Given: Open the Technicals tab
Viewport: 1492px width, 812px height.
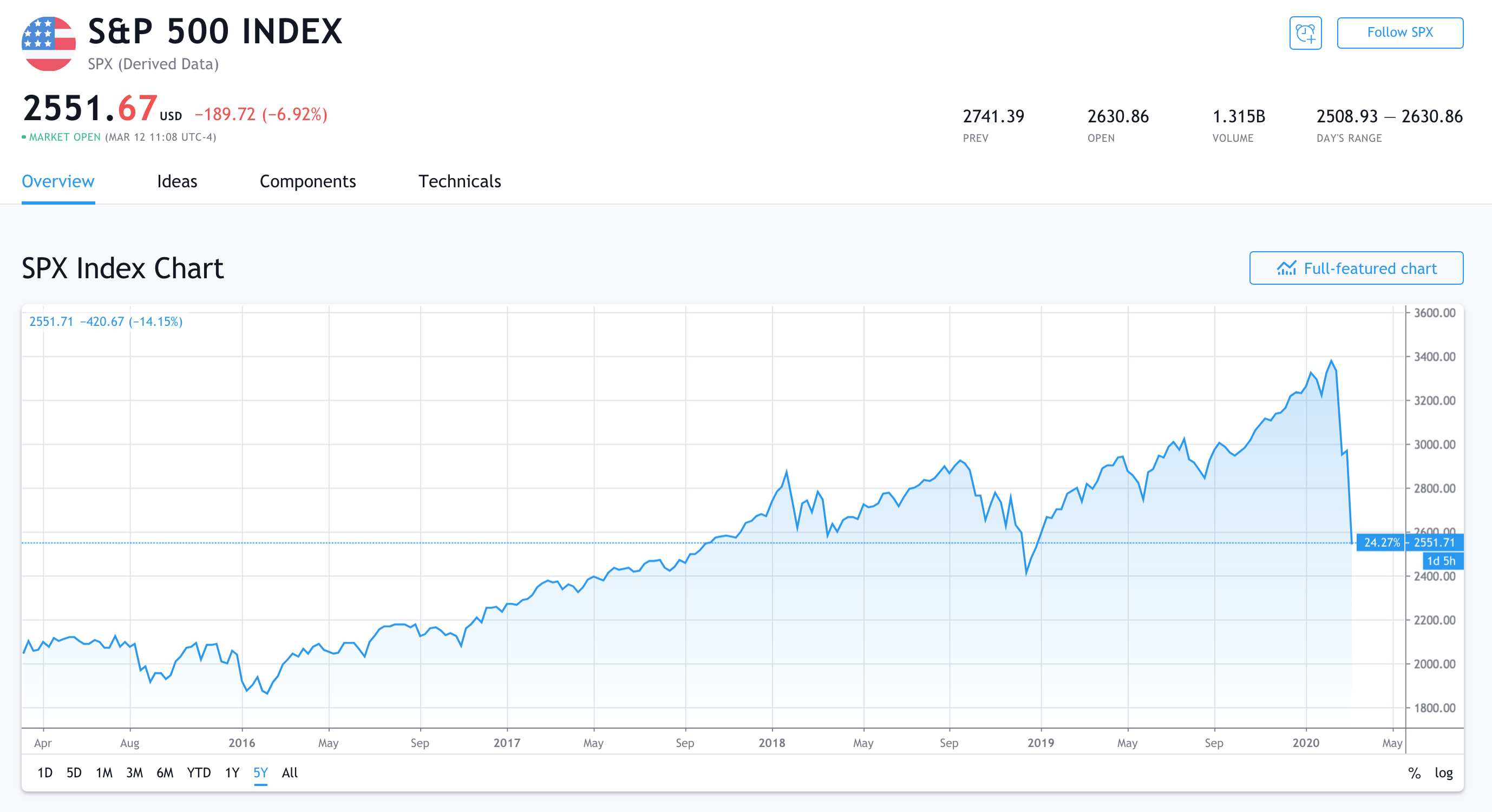Looking at the screenshot, I should click(x=460, y=181).
